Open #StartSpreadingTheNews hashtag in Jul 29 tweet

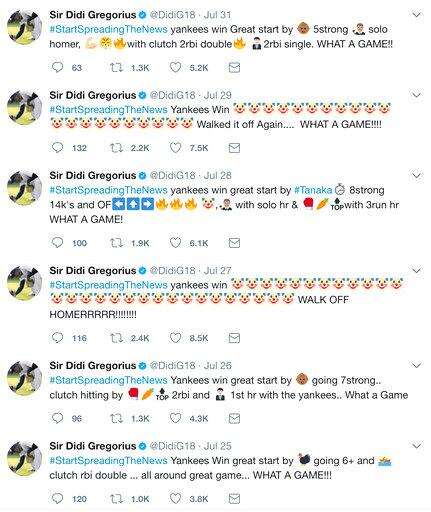coord(108,110)
